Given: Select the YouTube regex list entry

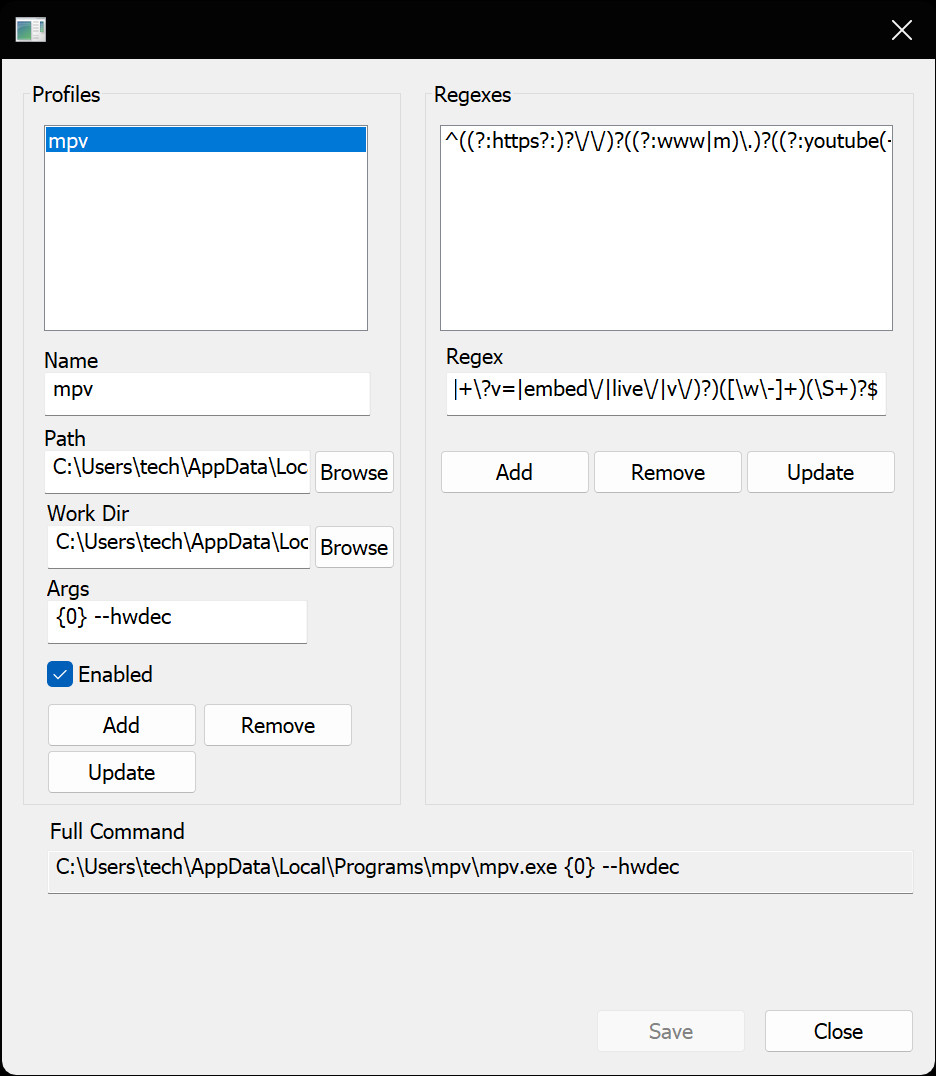Looking at the screenshot, I should click(666, 141).
